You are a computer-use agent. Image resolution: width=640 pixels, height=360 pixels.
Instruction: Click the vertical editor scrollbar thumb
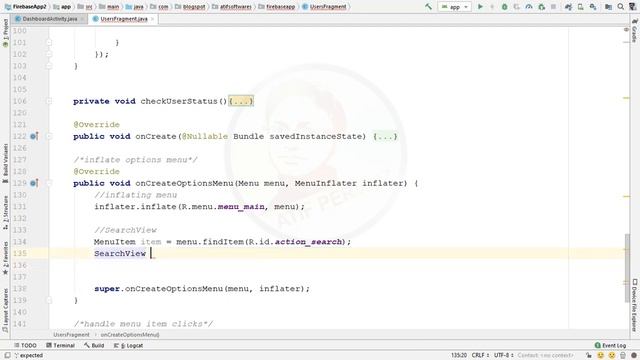tap(627, 267)
